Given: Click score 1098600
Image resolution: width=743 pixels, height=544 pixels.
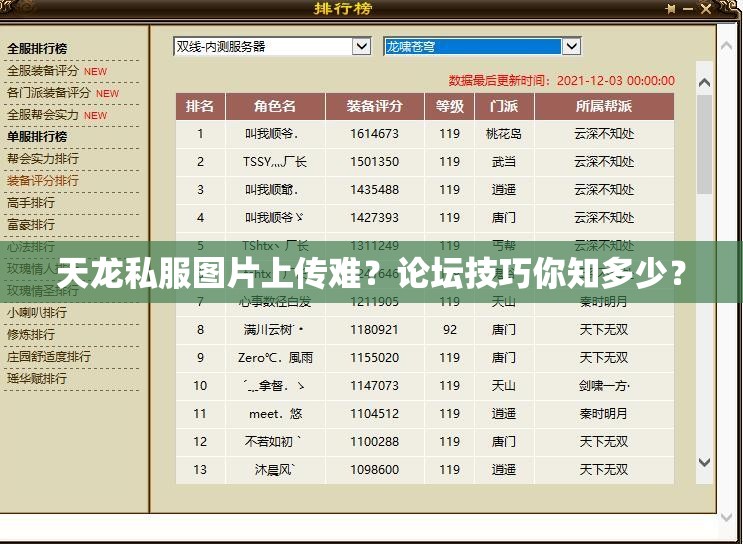Looking at the screenshot, I should pyautogui.click(x=374, y=470).
